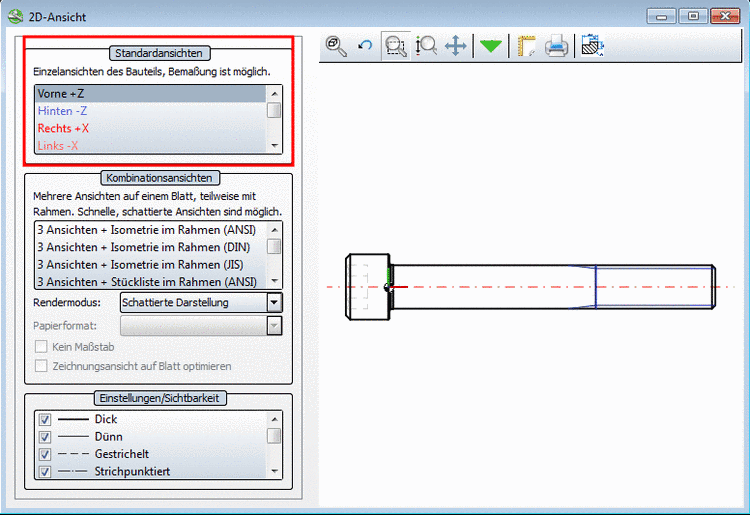Select the 'Vorne +Z' standard view
Image resolution: width=750 pixels, height=515 pixels.
(x=150, y=94)
